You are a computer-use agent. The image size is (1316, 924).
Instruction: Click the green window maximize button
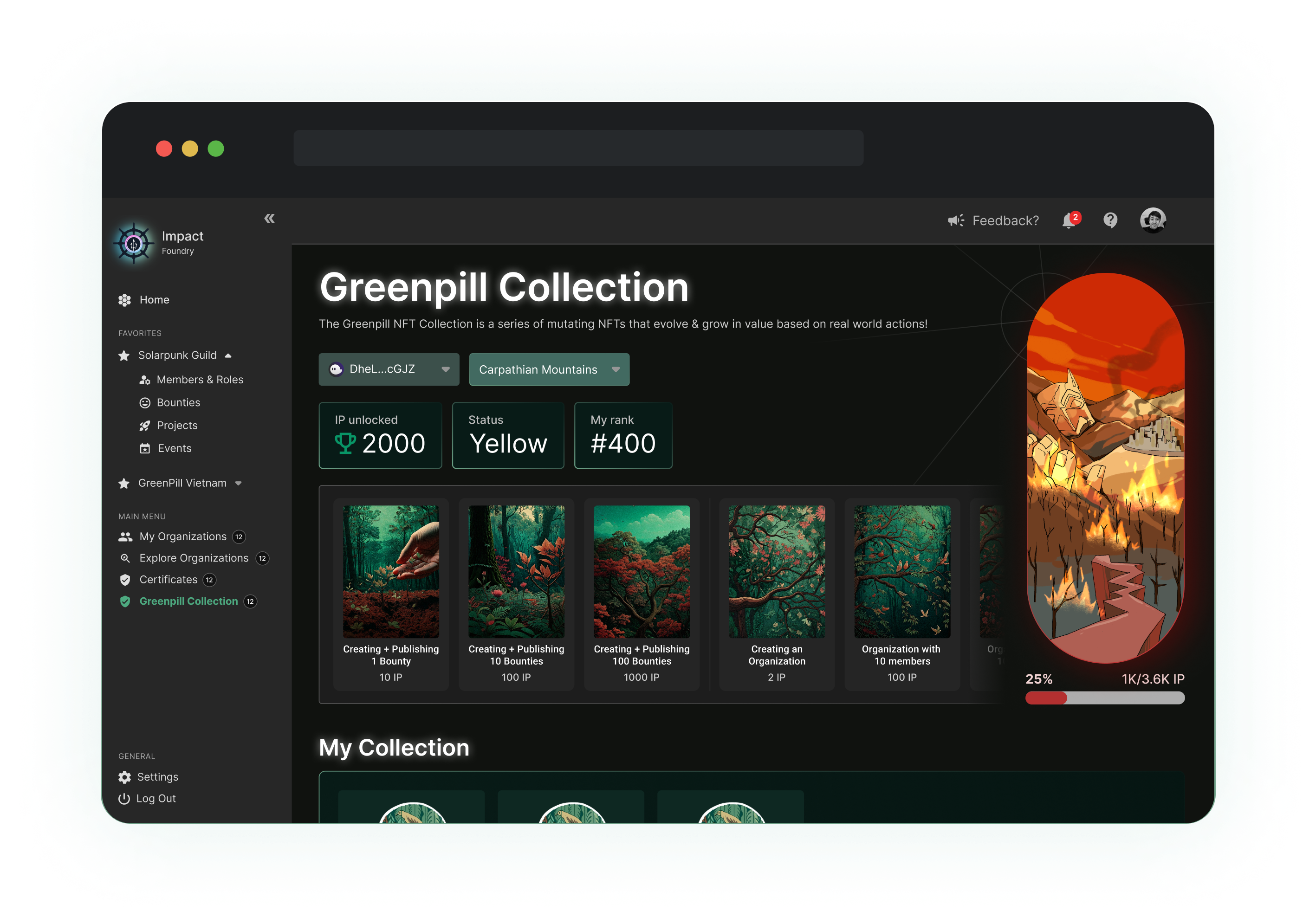(215, 149)
